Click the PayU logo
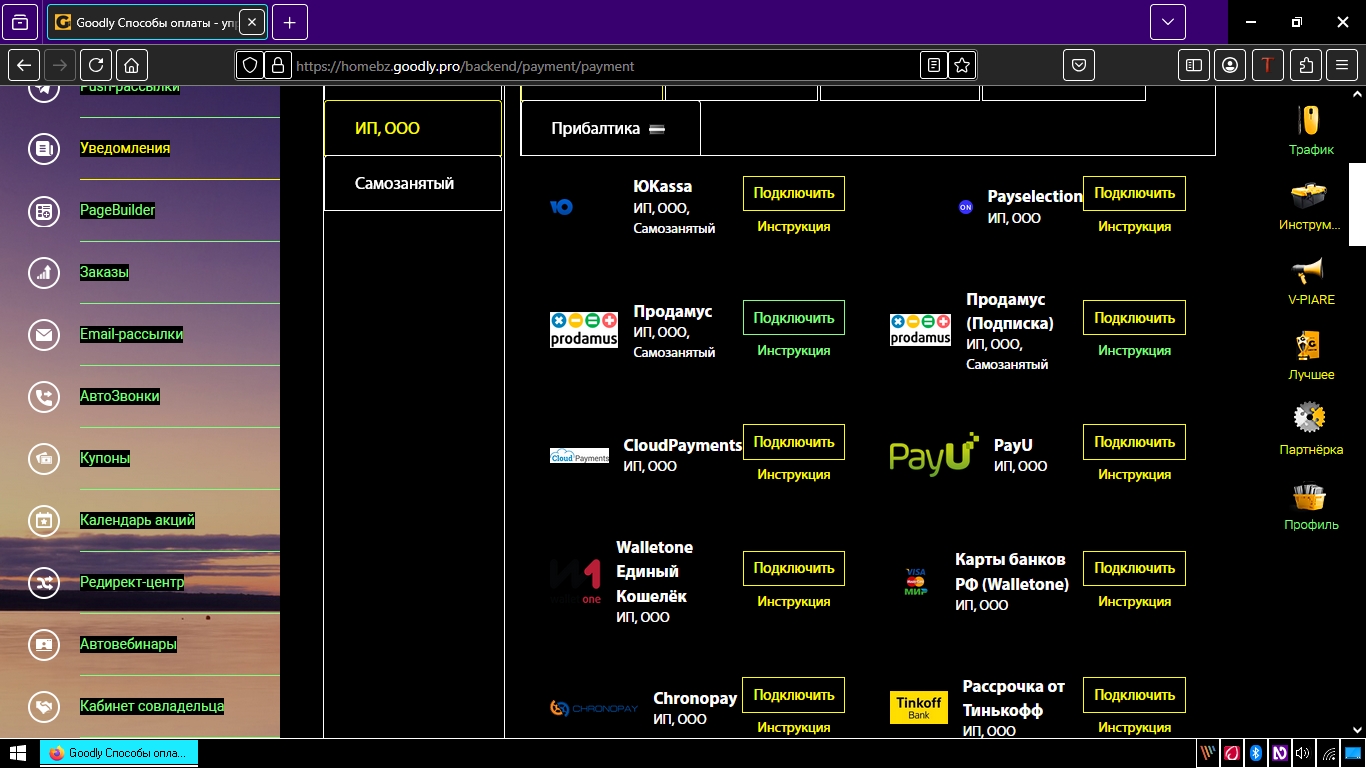The image size is (1366, 768). (x=934, y=454)
